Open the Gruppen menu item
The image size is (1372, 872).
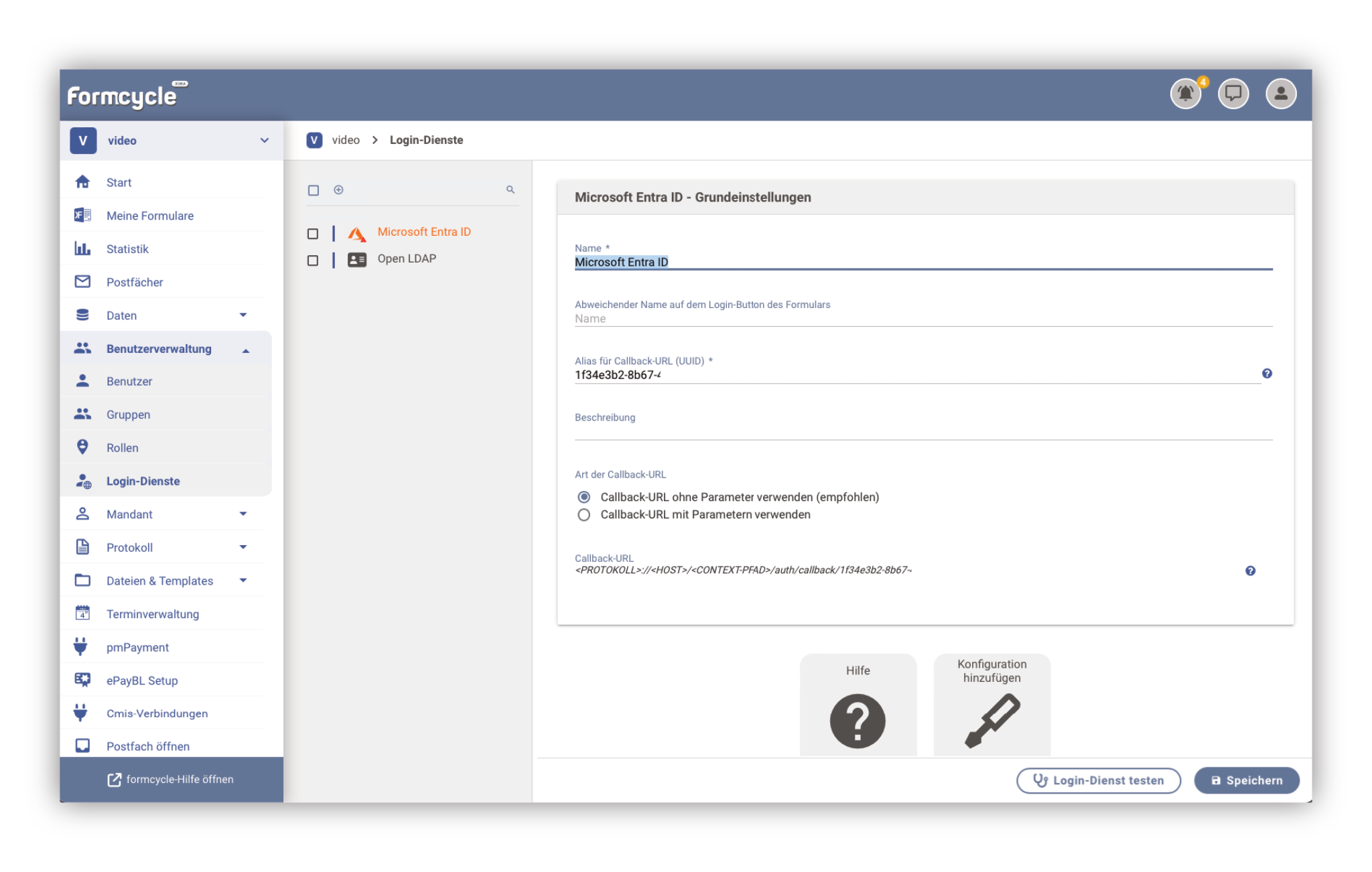(x=165, y=415)
